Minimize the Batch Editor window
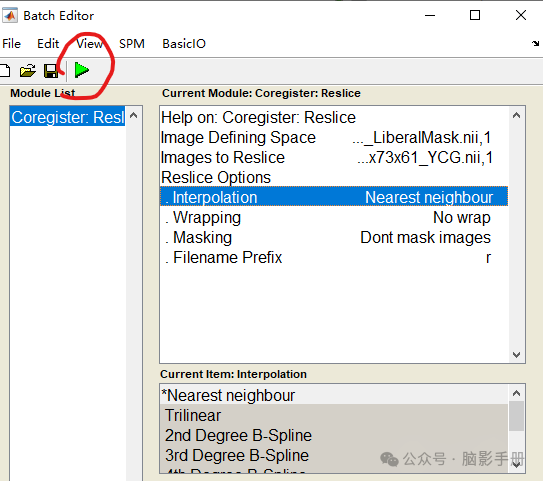The width and height of the screenshot is (543, 481). (430, 15)
